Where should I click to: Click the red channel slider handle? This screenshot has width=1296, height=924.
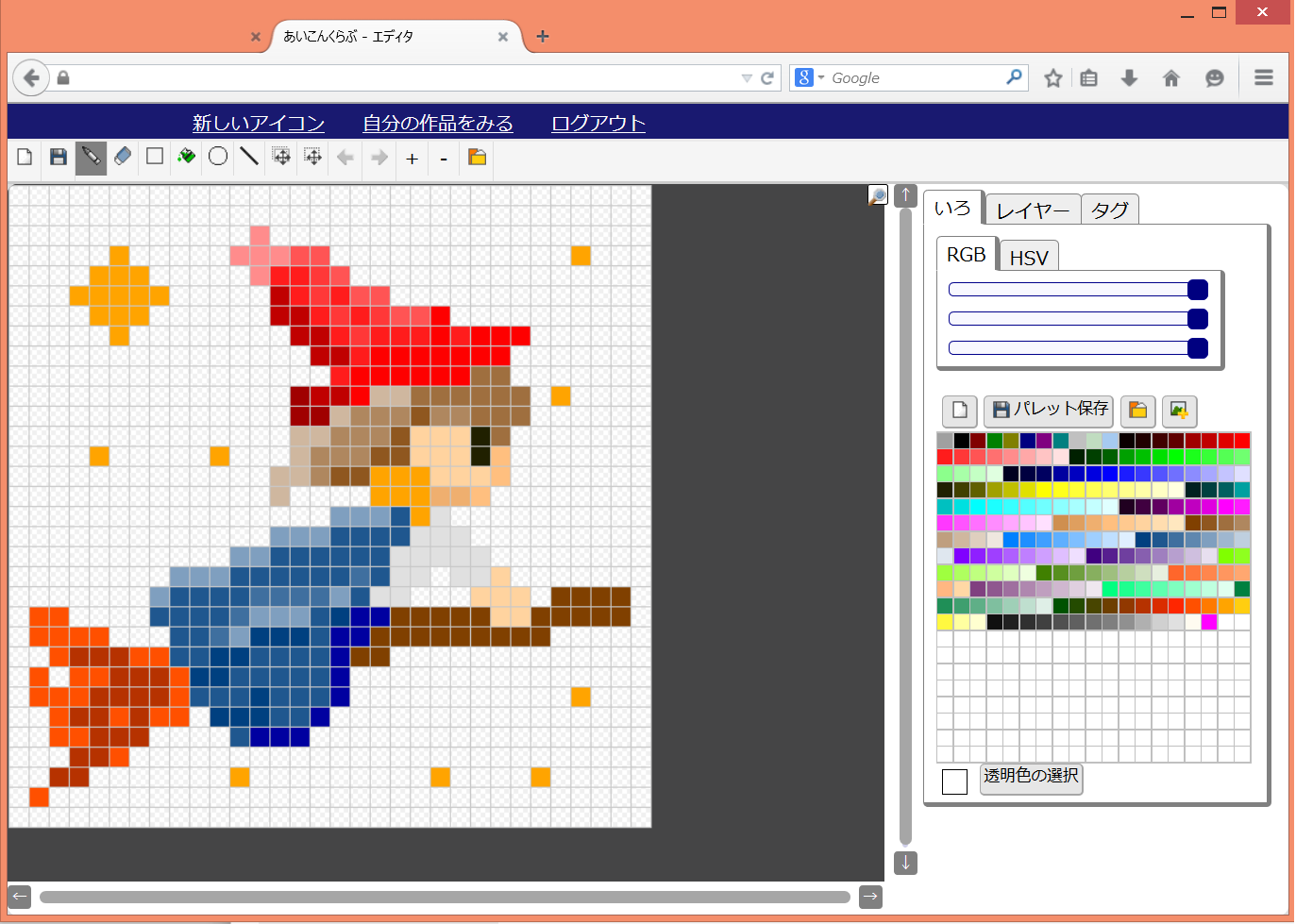[x=1198, y=290]
